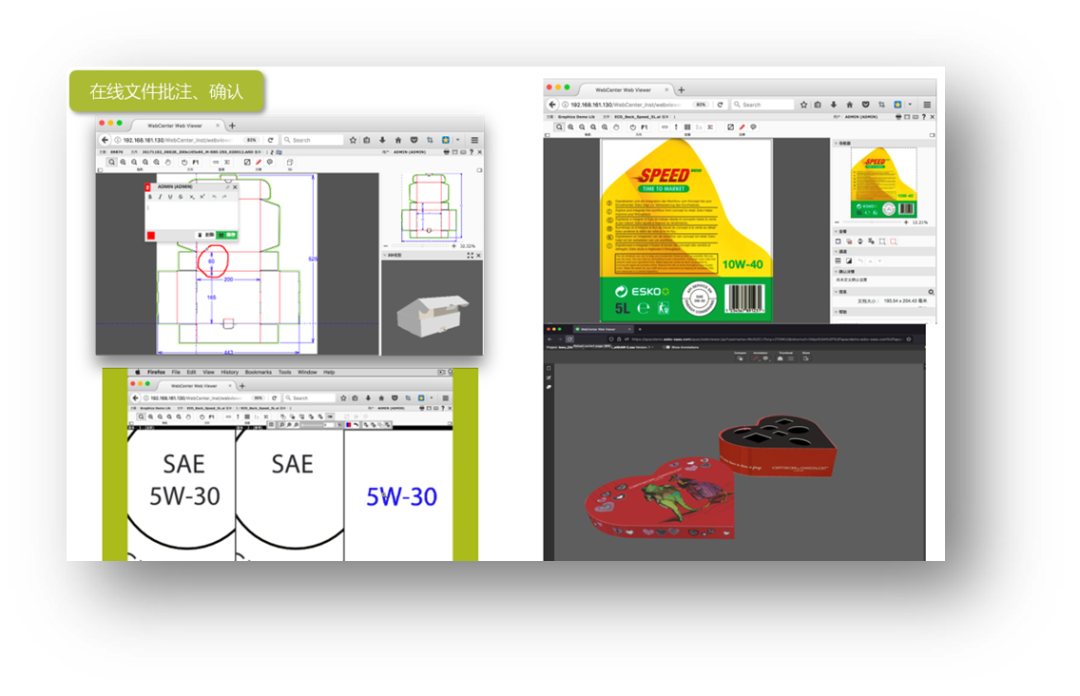1080x696 pixels.
Task: Click the separations grid icon in SPEED label toolbar
Action: coord(687,127)
